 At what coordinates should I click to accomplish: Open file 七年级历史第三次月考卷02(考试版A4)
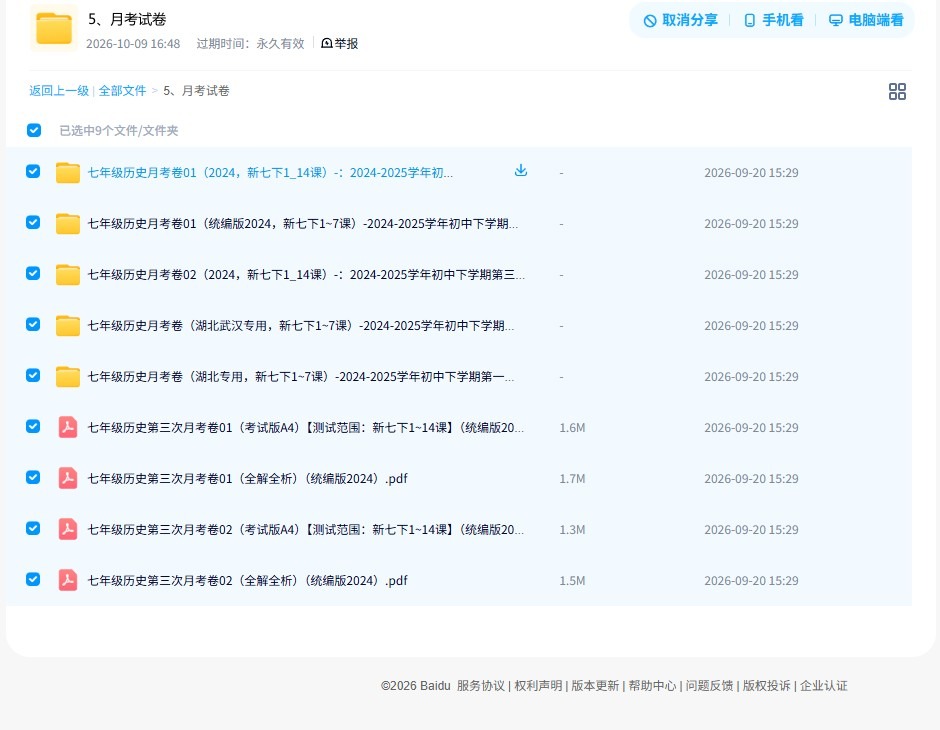[306, 529]
